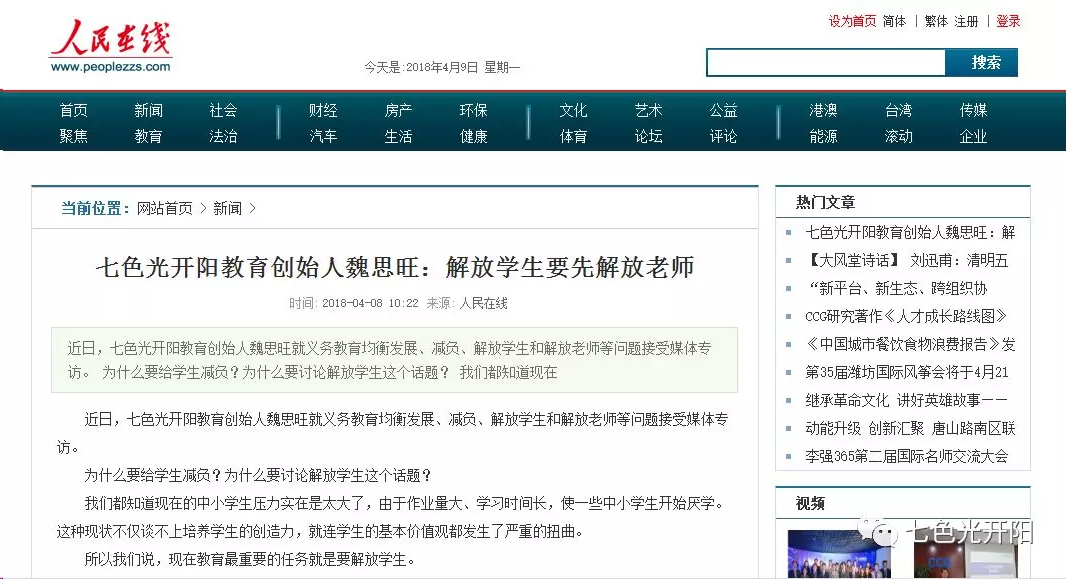
Task: Open hot article 《中国城市餐饮食物浪费报告》
Action: (x=910, y=344)
